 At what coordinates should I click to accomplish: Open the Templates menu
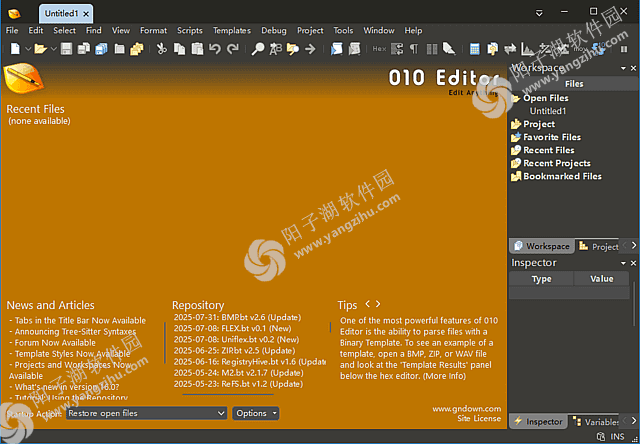pos(232,31)
